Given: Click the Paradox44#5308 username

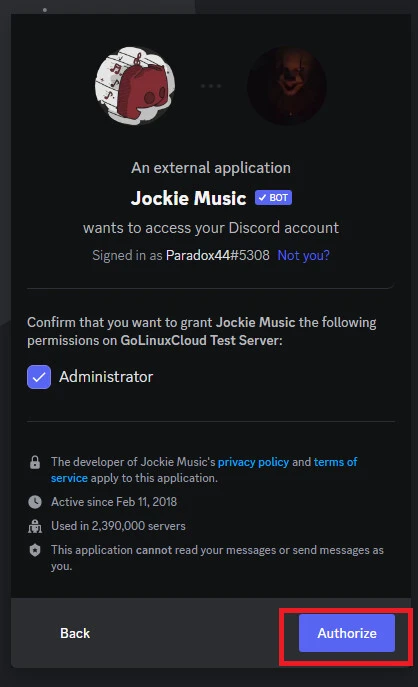Looking at the screenshot, I should (218, 255).
